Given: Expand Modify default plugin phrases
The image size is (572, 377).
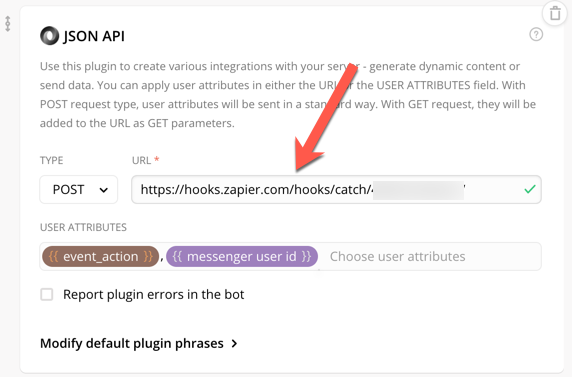Looking at the screenshot, I should [x=139, y=343].
